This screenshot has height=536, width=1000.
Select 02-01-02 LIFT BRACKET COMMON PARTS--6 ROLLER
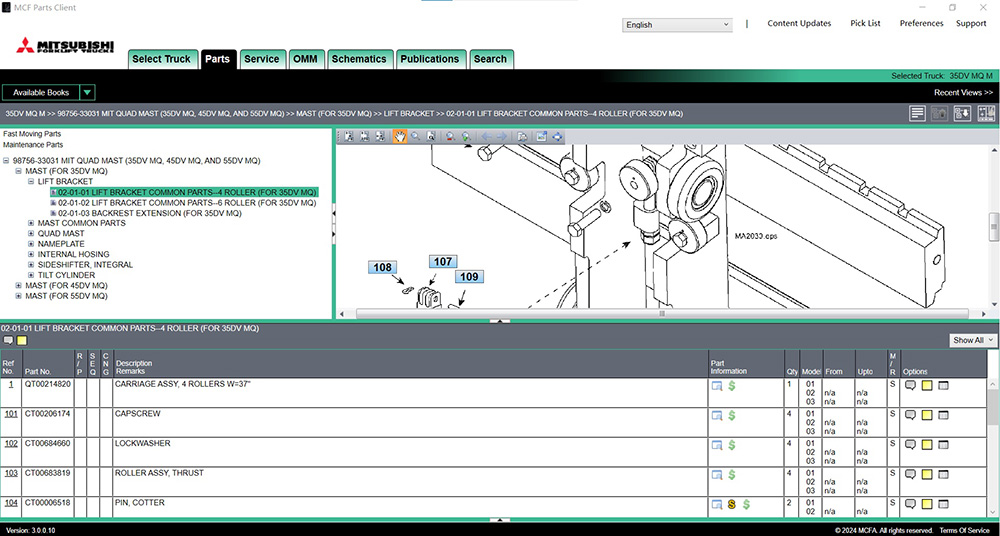[x=187, y=203]
